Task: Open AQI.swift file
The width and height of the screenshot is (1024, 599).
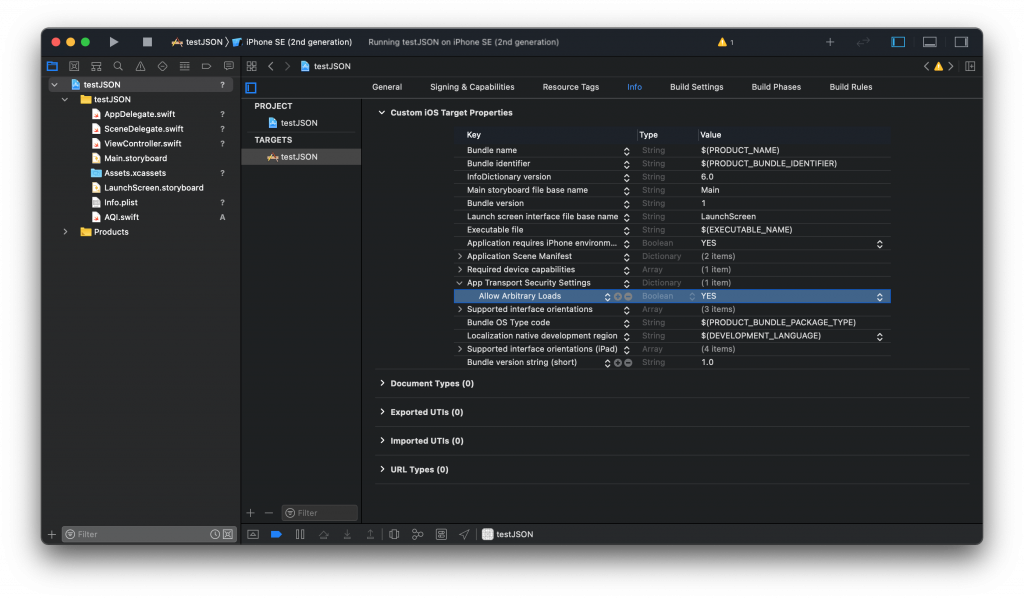Action: 121,217
